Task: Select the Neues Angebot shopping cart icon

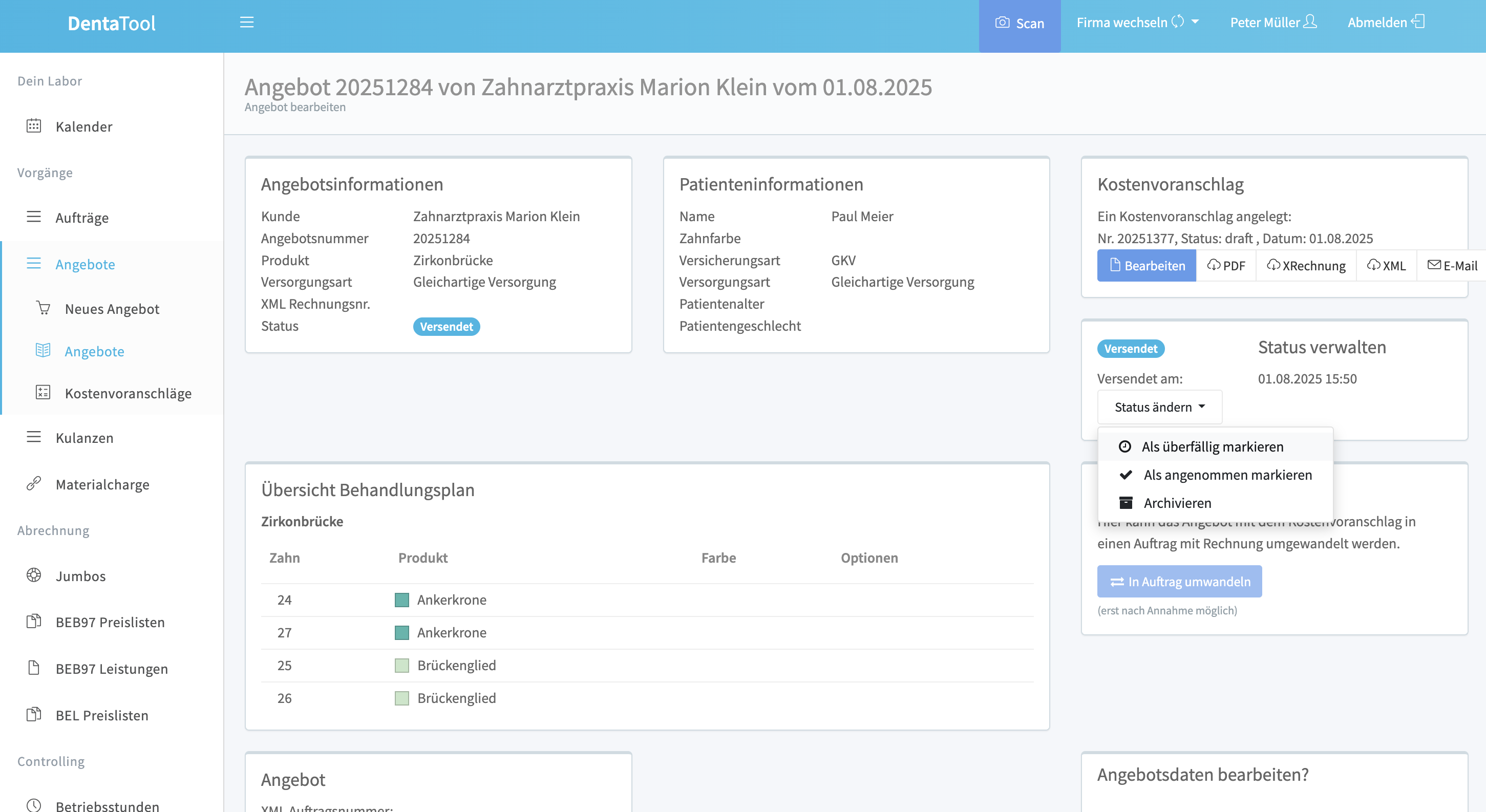Action: click(x=43, y=309)
